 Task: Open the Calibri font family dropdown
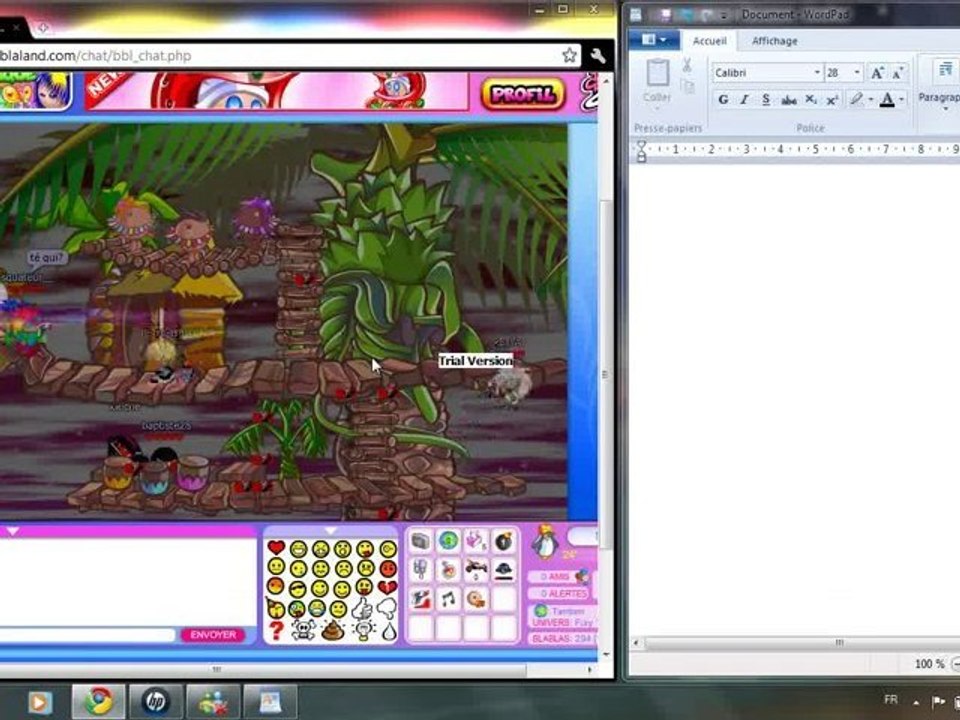pyautogui.click(x=817, y=72)
